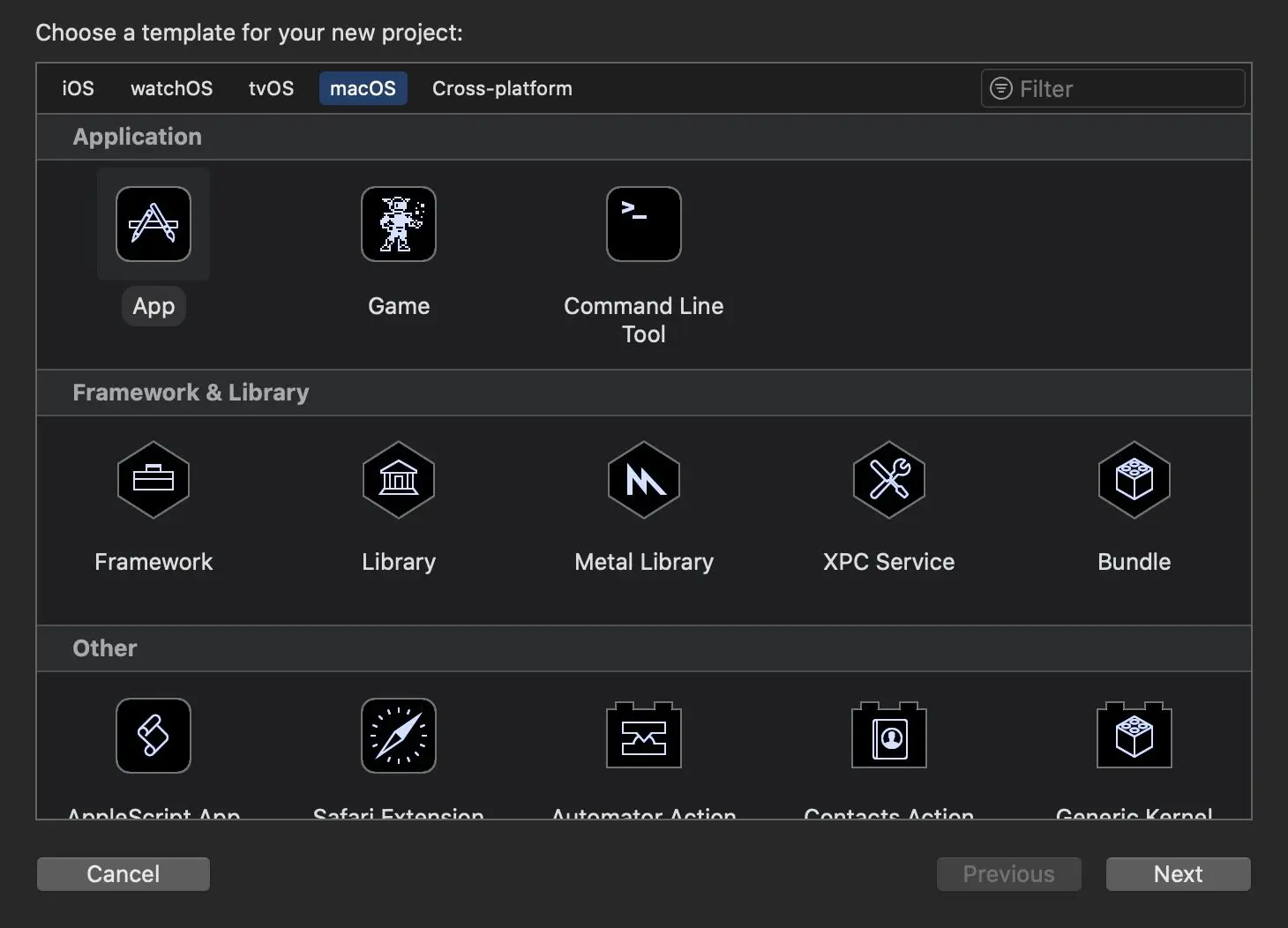Click the Framework label text
Image resolution: width=1288 pixels, height=928 pixels.
(x=154, y=562)
